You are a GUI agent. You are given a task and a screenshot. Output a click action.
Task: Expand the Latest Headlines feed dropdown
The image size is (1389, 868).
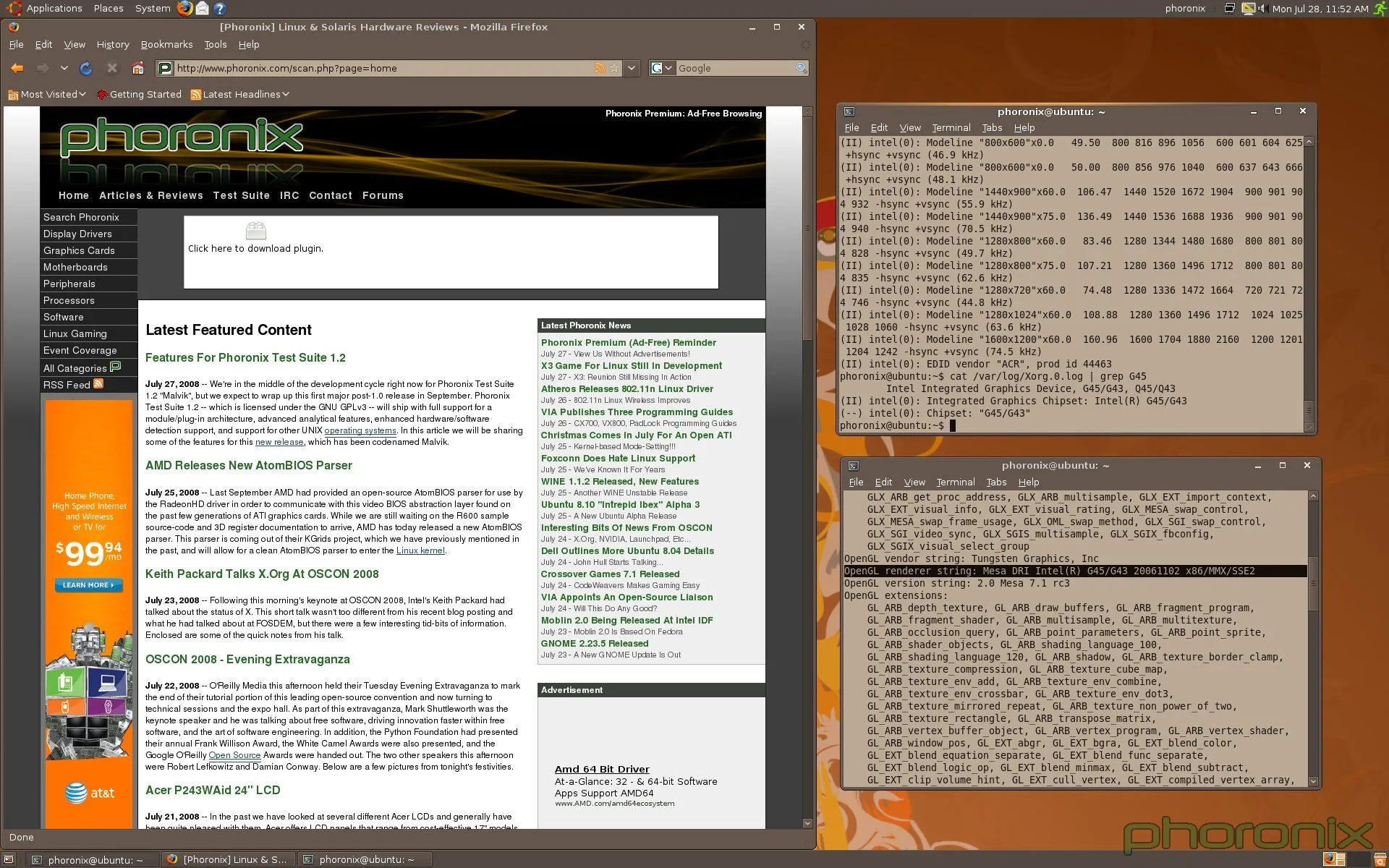pyautogui.click(x=240, y=94)
